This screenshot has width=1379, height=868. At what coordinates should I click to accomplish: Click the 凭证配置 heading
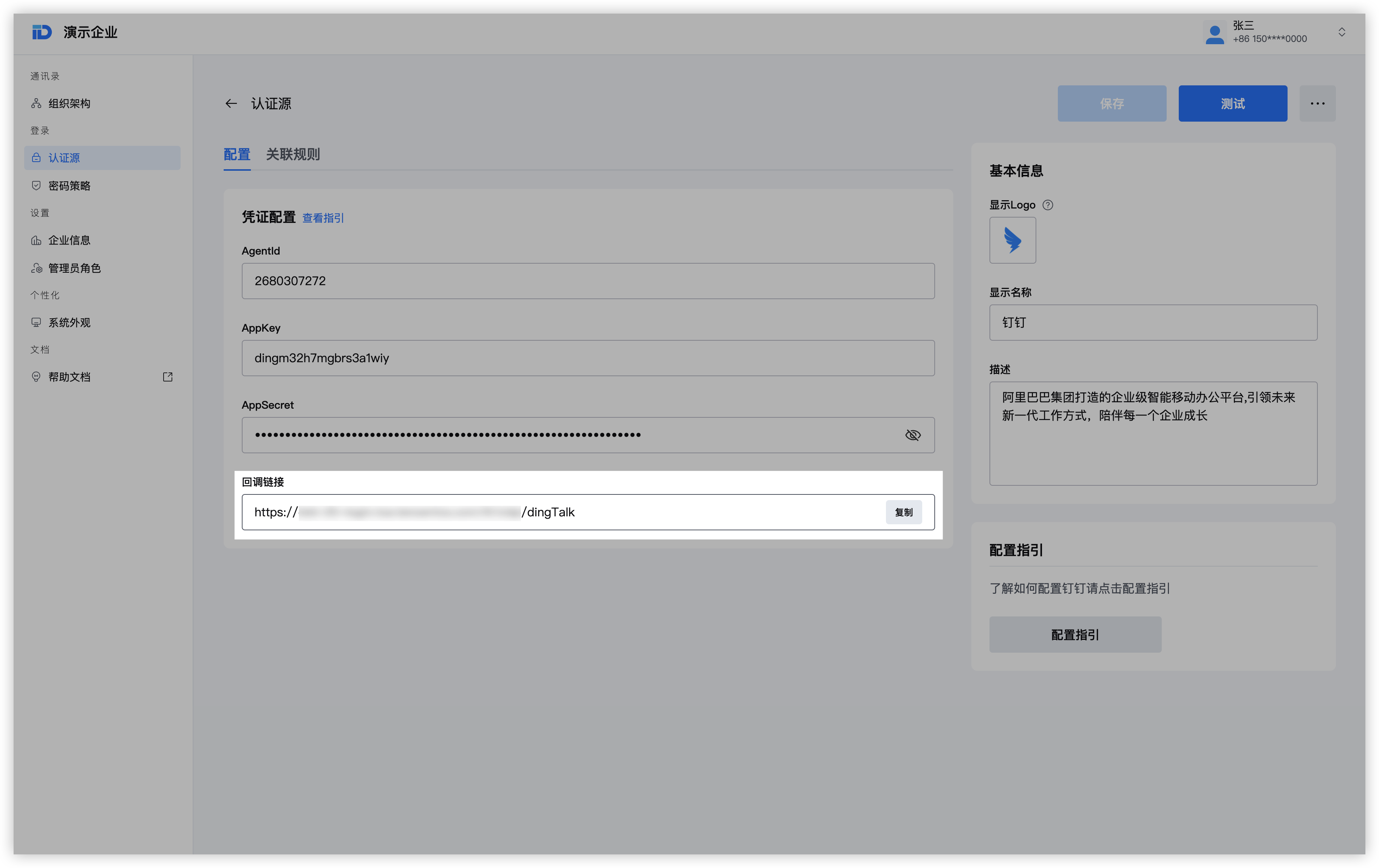click(269, 217)
